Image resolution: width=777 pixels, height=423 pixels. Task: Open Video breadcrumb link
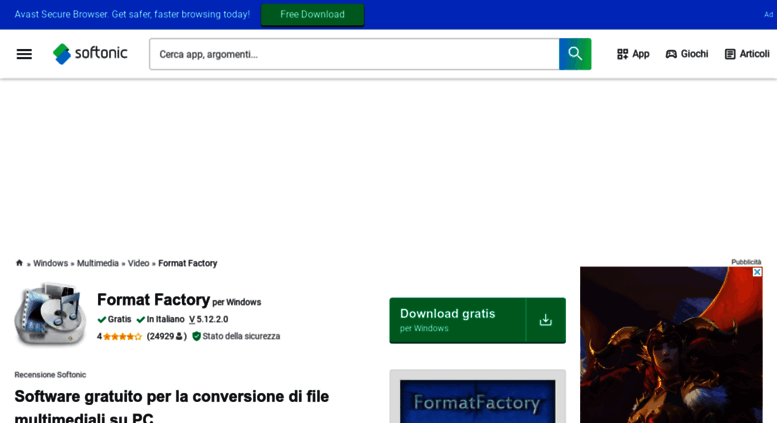(x=138, y=263)
